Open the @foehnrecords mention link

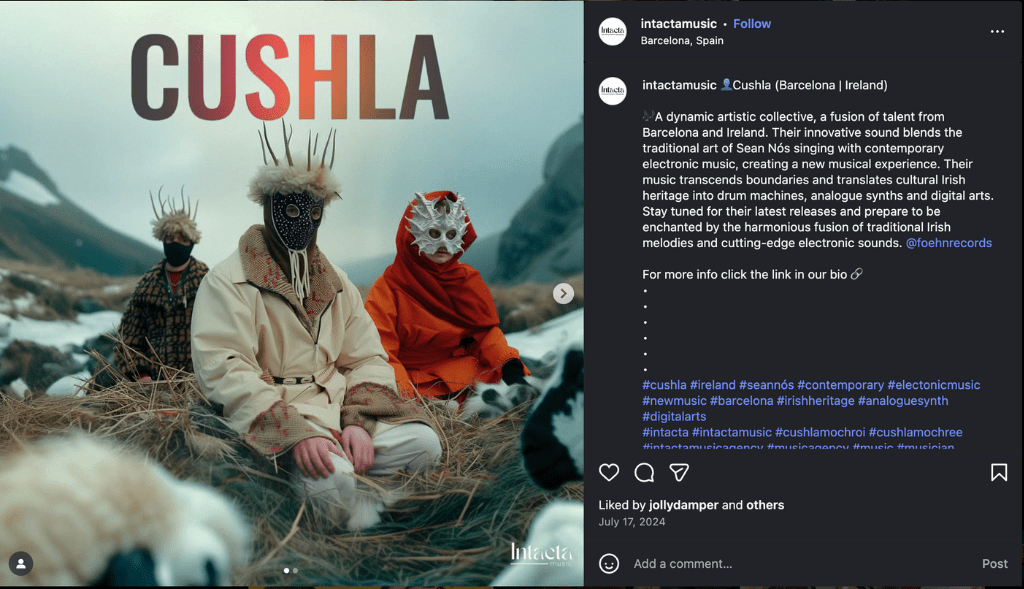[x=948, y=243]
